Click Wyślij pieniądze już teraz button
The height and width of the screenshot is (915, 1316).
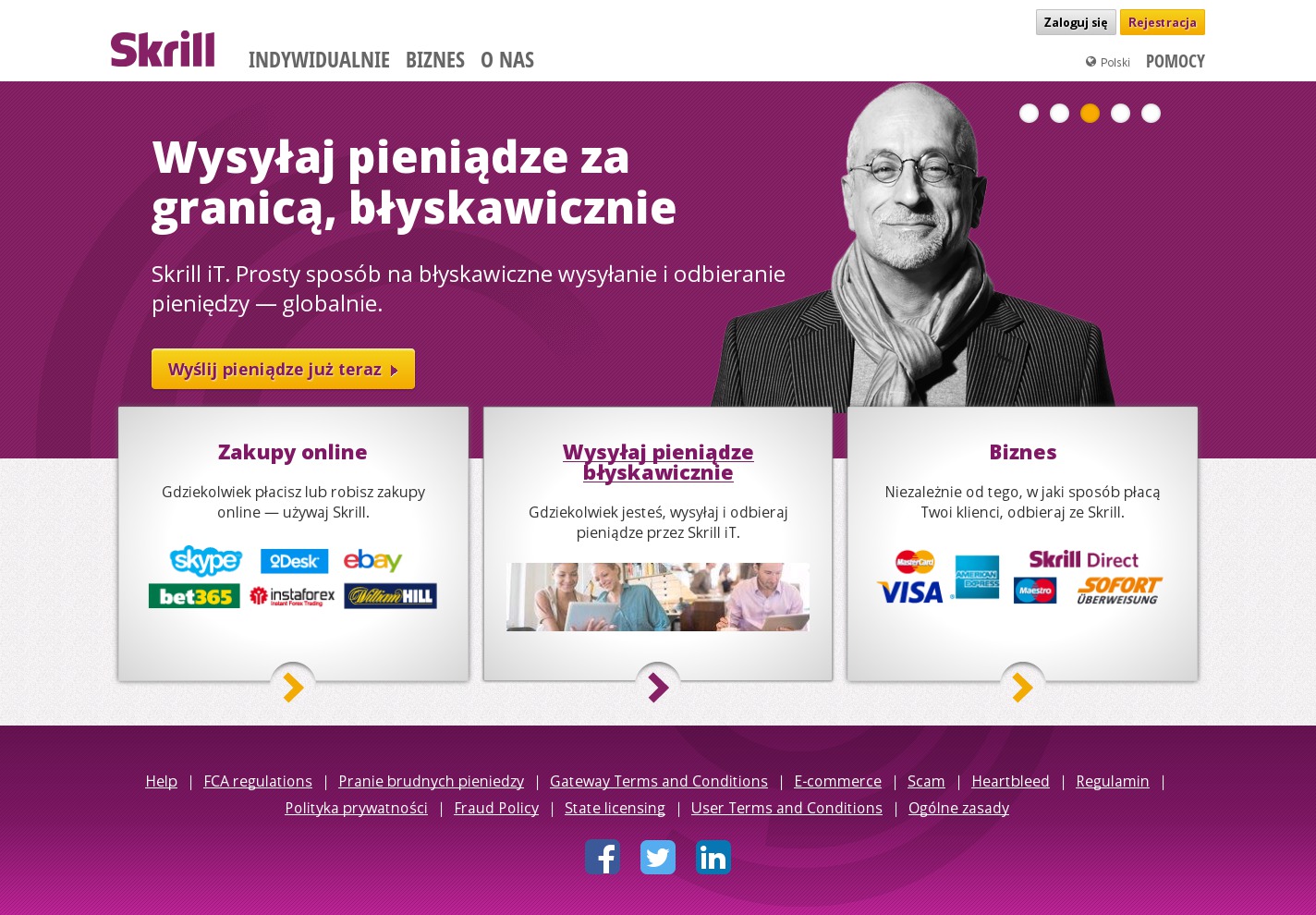point(283,369)
